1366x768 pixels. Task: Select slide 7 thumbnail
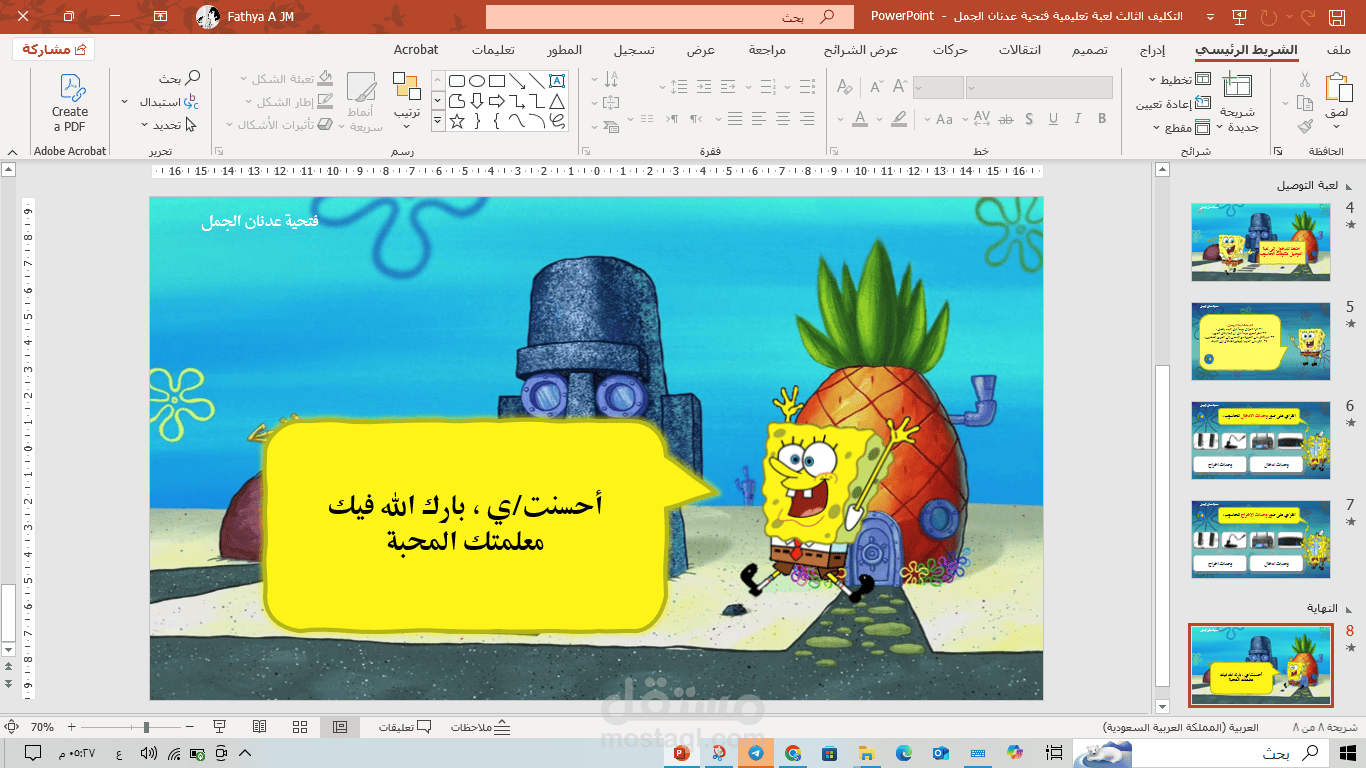(1261, 540)
